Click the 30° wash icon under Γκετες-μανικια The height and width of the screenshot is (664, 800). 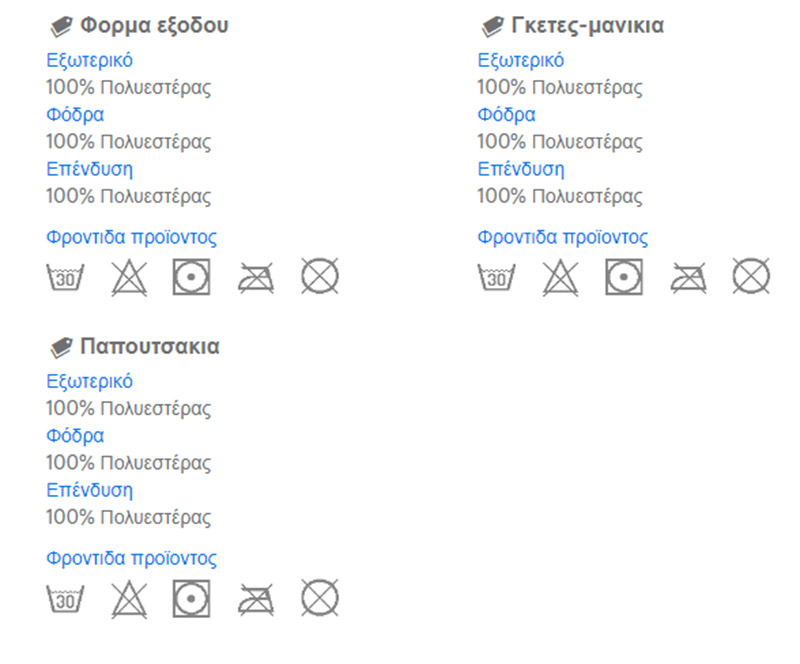[x=496, y=277]
